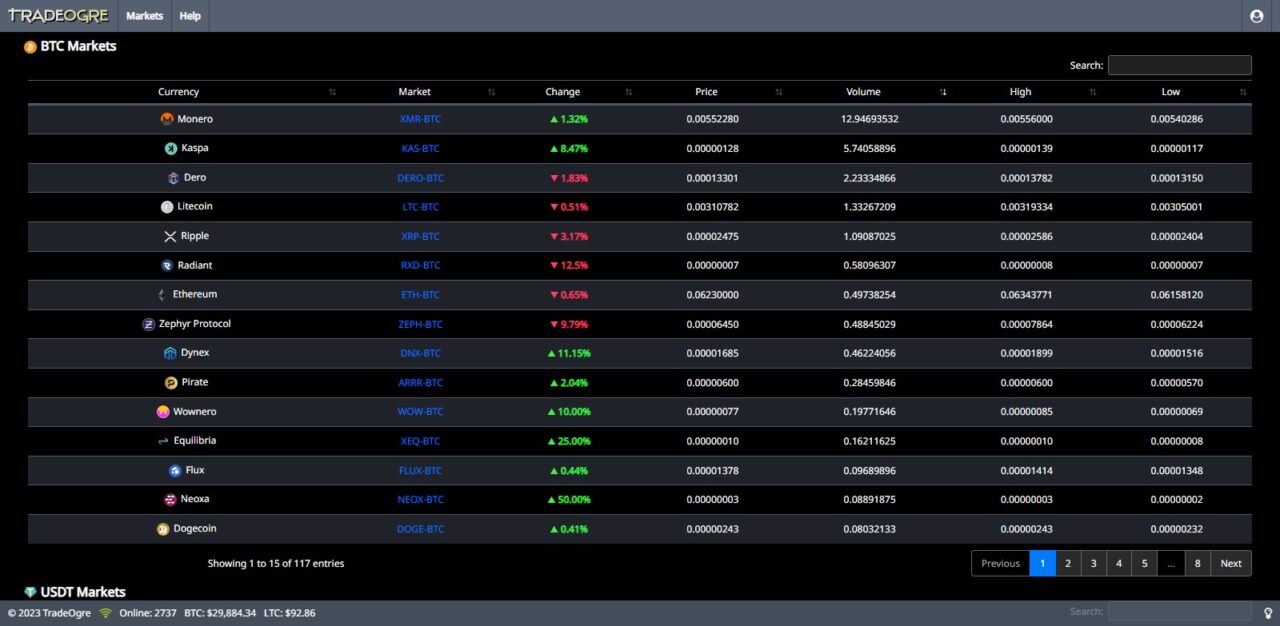Open the WOW-BTC market link
The height and width of the screenshot is (626, 1280).
[420, 412]
